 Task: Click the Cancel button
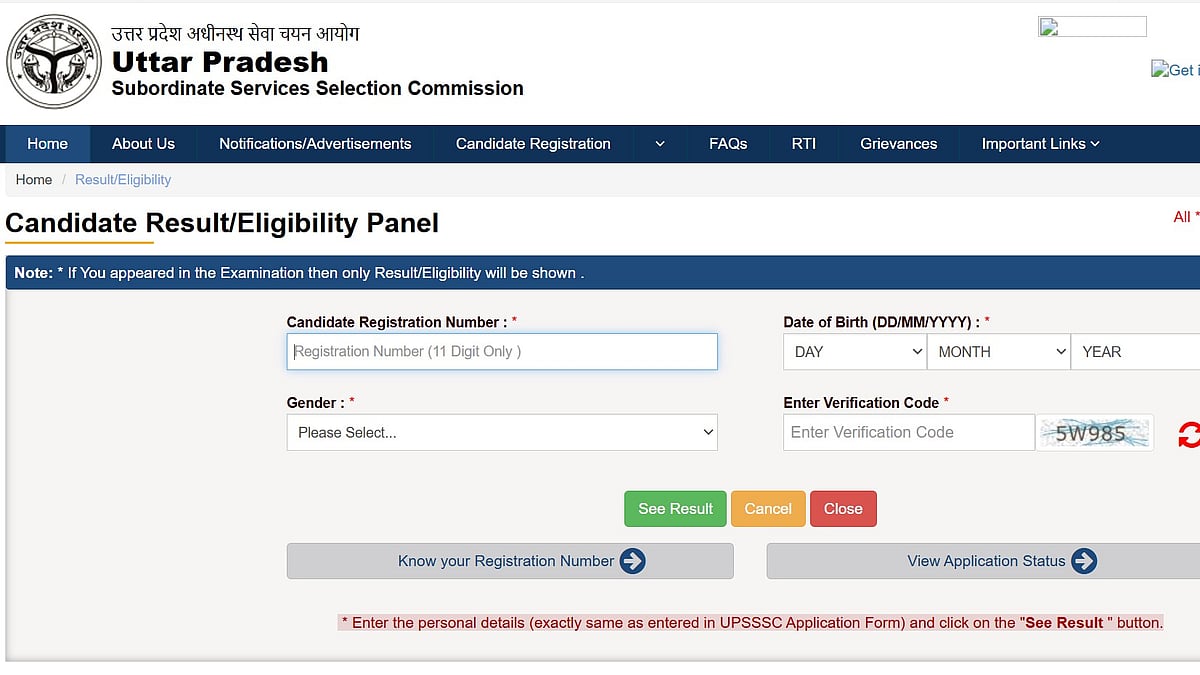768,508
